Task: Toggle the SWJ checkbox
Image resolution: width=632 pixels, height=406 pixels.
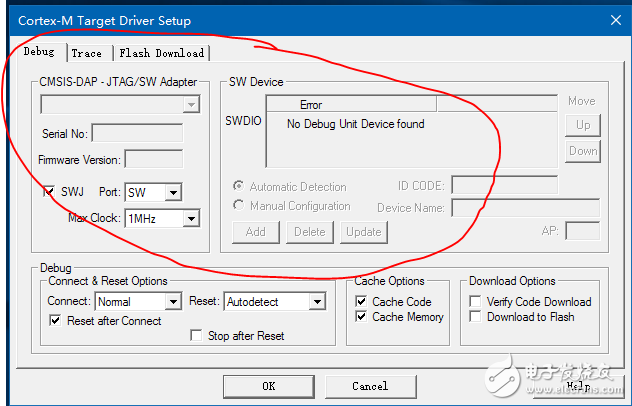Action: (x=49, y=191)
